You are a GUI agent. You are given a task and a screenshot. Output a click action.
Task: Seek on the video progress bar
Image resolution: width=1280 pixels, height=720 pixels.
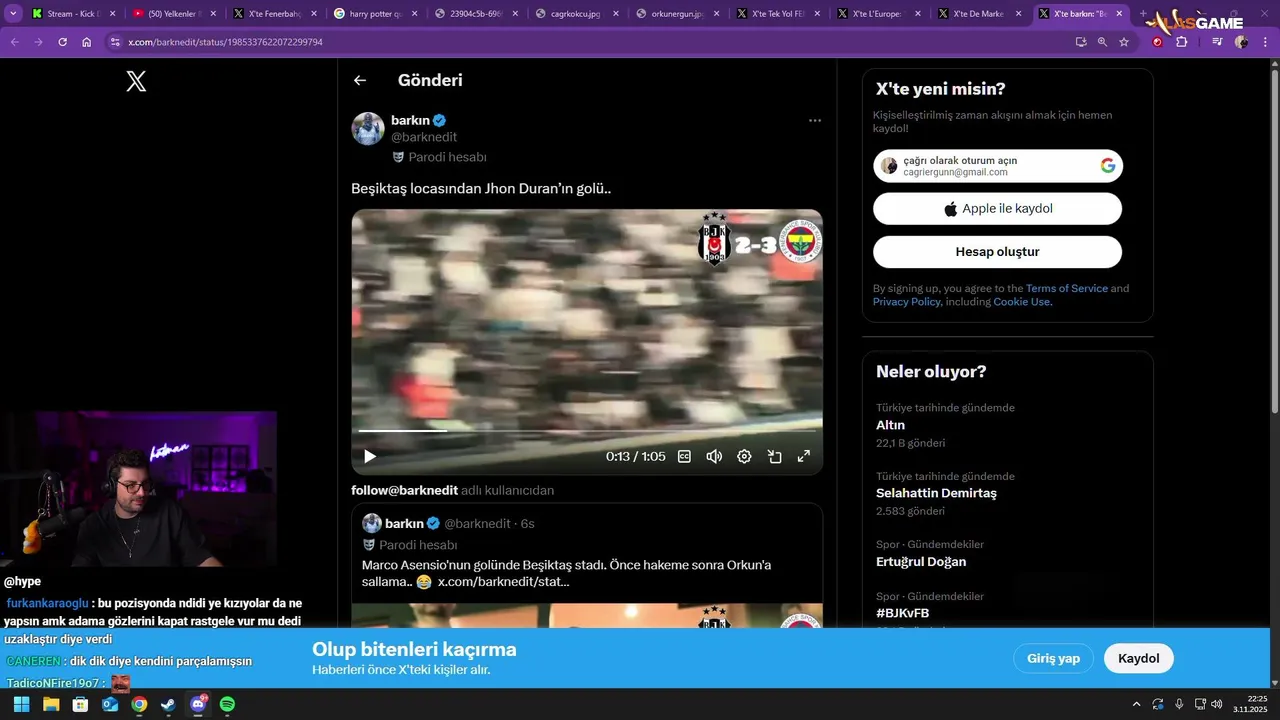pos(587,431)
